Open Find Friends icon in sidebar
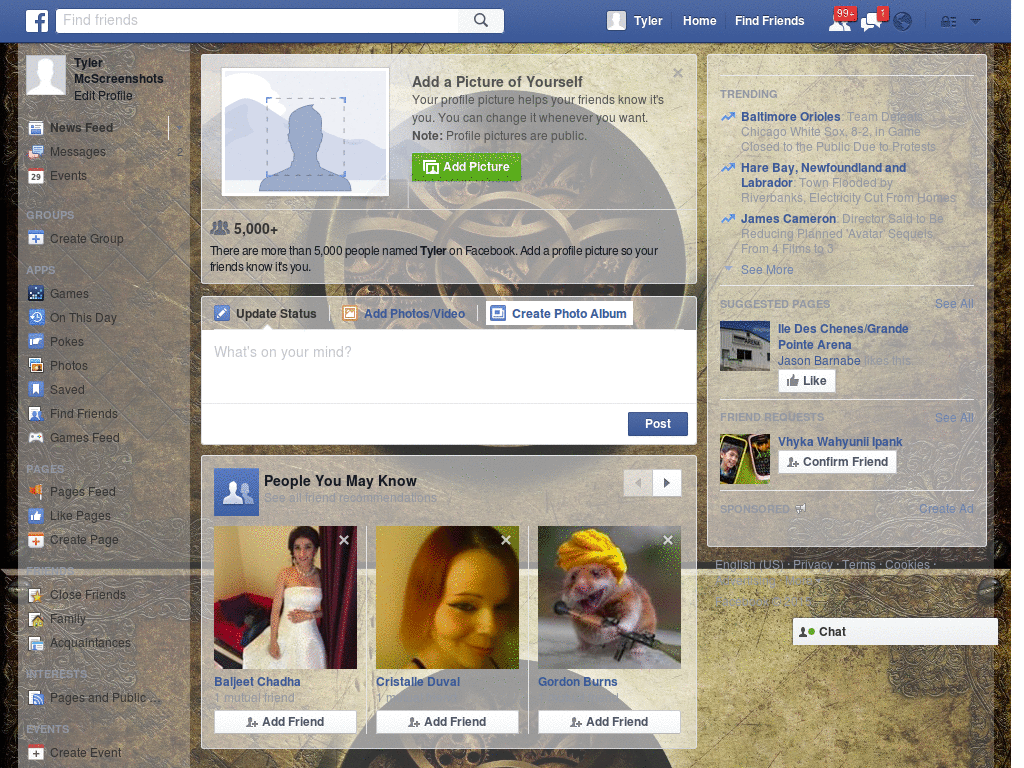 click(36, 413)
